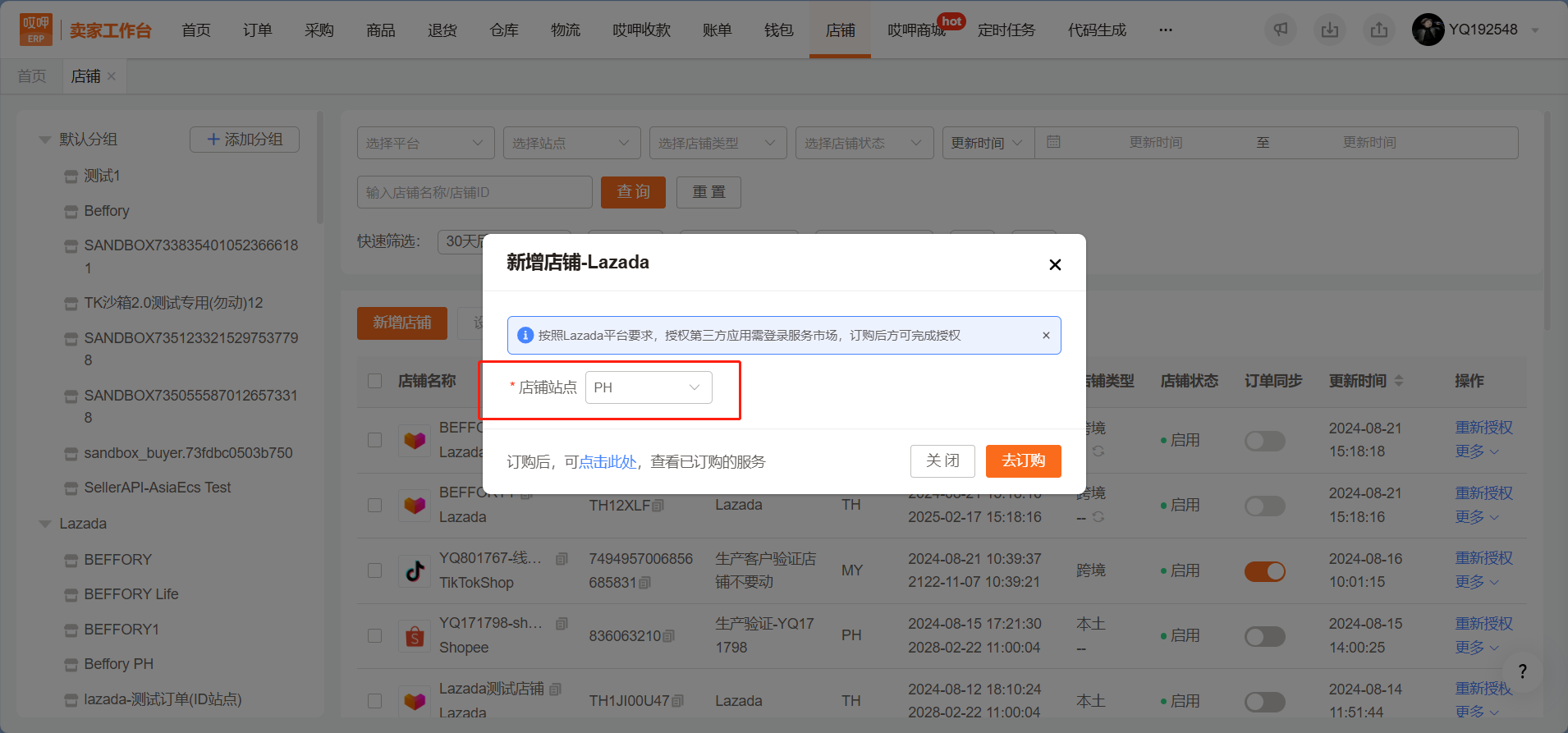Open the 订单 top menu
The height and width of the screenshot is (733, 1568).
click(x=258, y=30)
